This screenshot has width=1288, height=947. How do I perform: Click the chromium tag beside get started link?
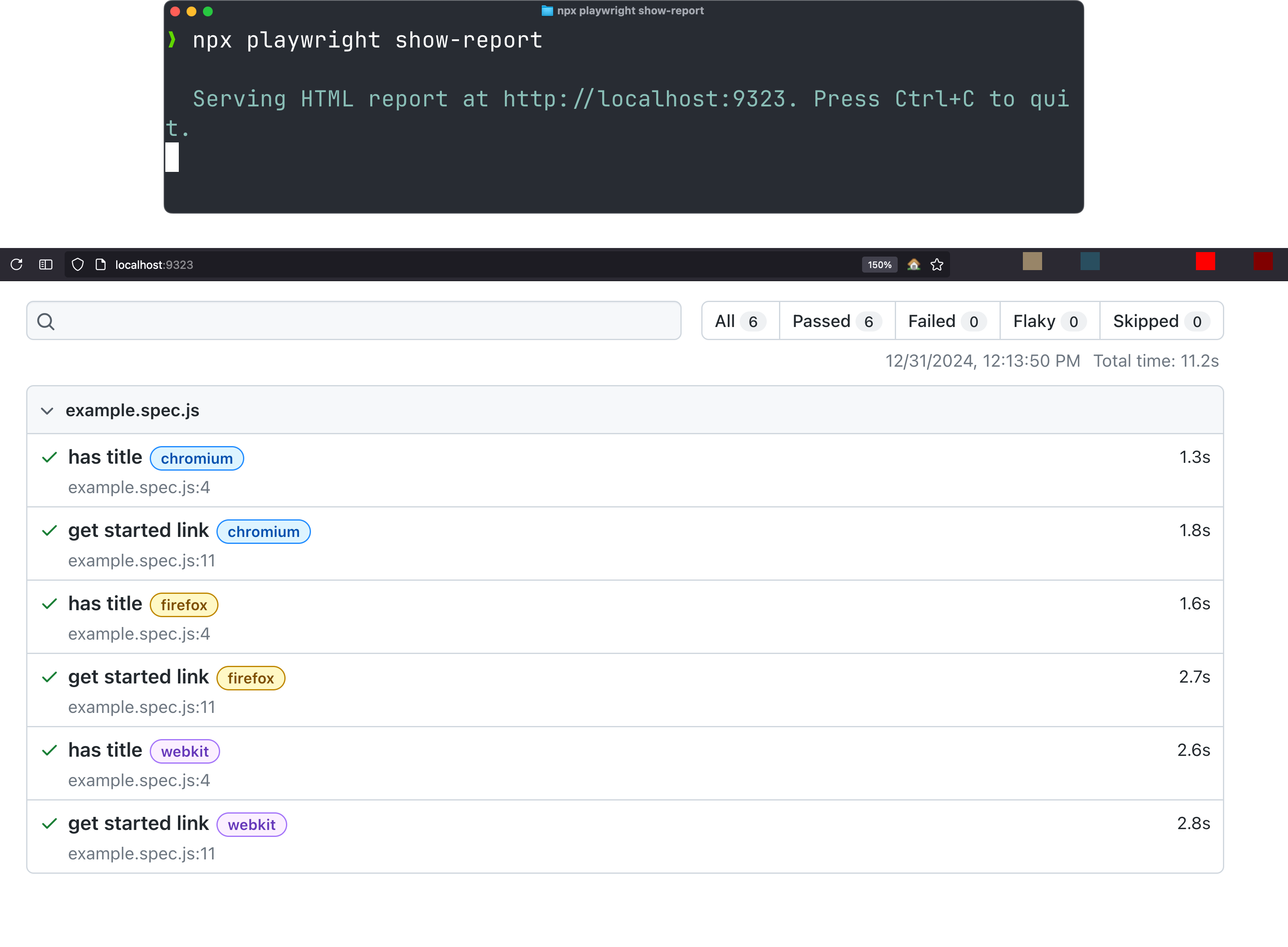[x=263, y=531]
